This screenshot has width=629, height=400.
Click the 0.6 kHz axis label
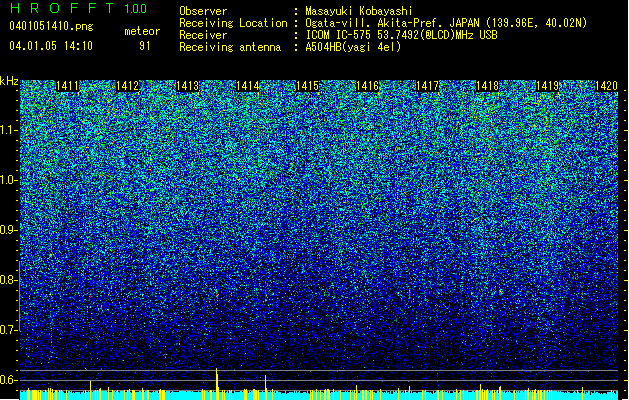8,380
